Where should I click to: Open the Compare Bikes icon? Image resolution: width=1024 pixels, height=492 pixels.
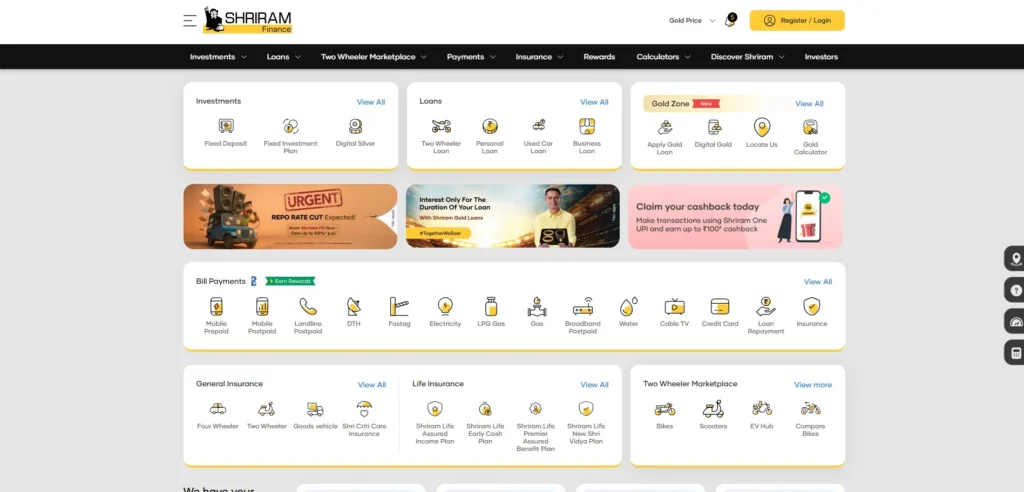[810, 409]
